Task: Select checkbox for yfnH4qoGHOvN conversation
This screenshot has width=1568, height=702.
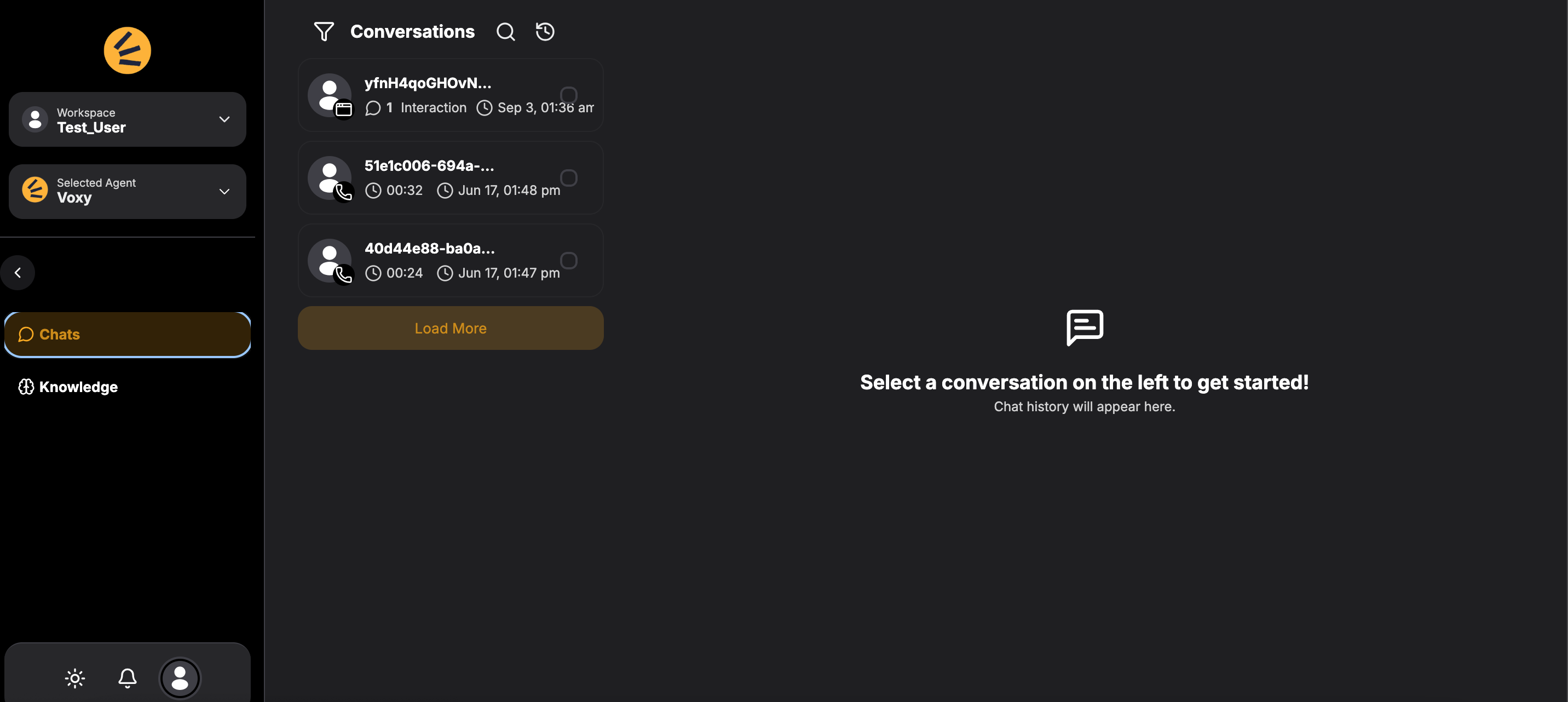Action: point(568,95)
